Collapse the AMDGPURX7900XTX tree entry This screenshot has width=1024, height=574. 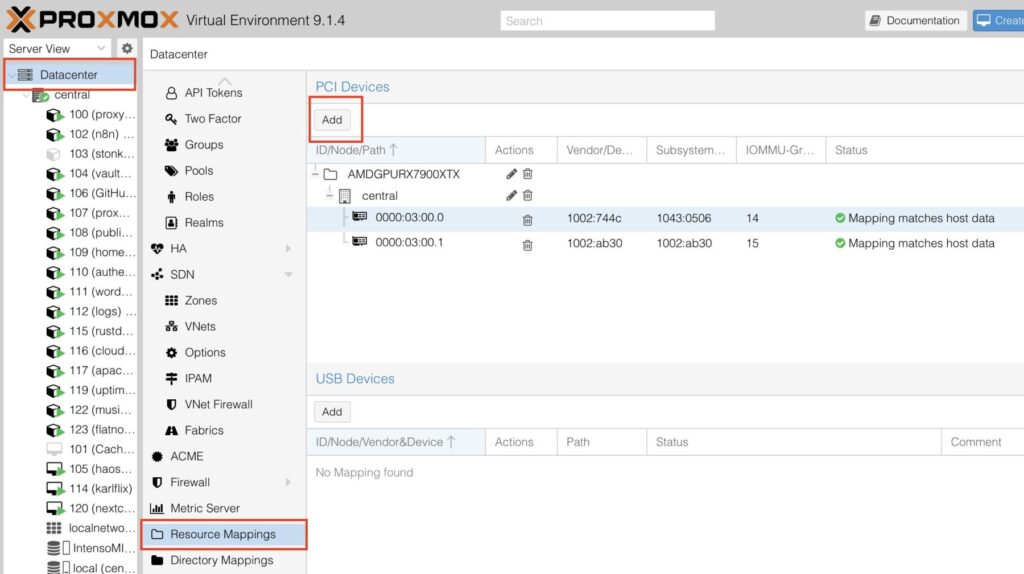click(315, 174)
